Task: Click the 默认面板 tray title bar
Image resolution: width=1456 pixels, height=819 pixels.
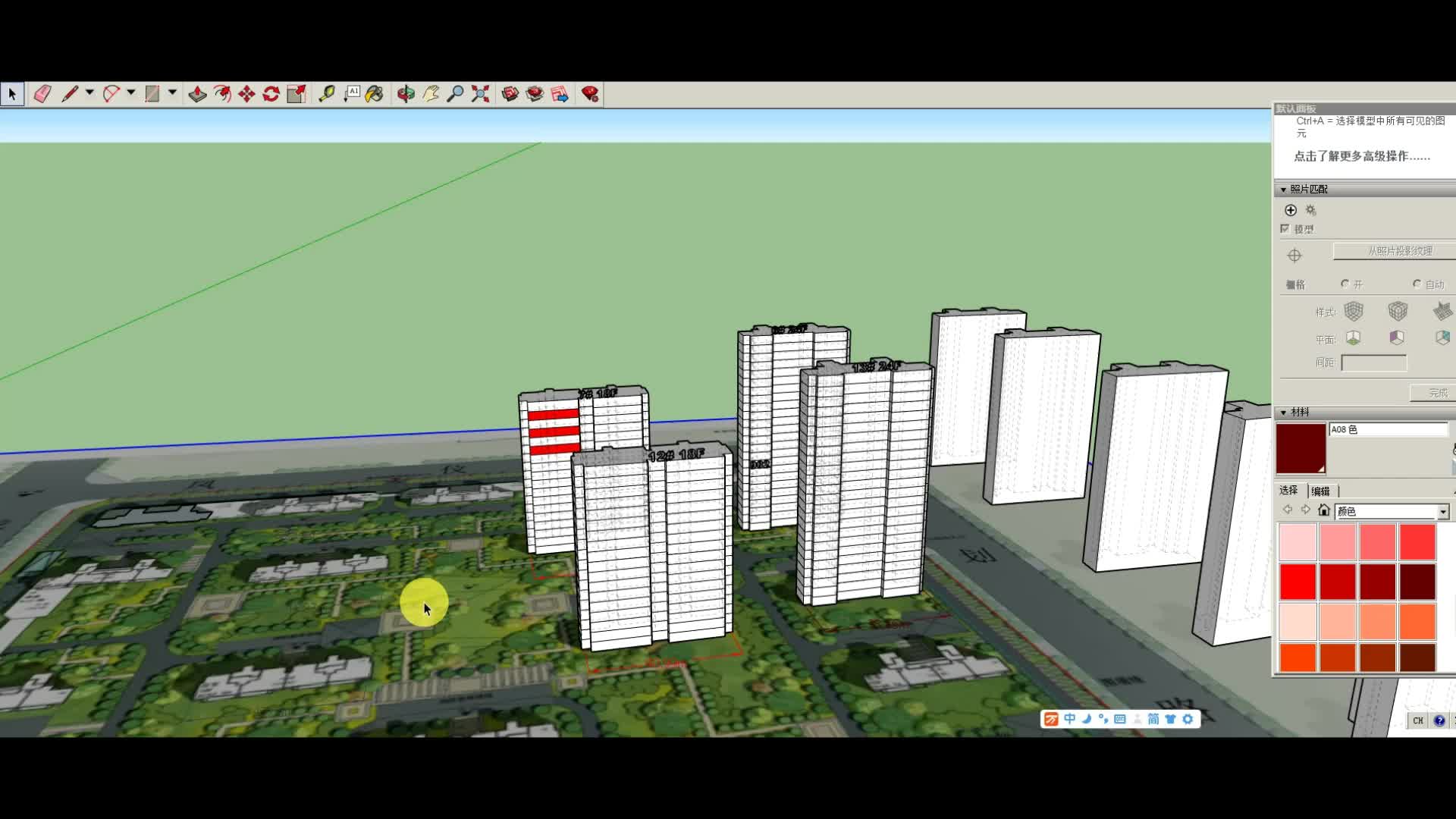Action: (x=1363, y=108)
